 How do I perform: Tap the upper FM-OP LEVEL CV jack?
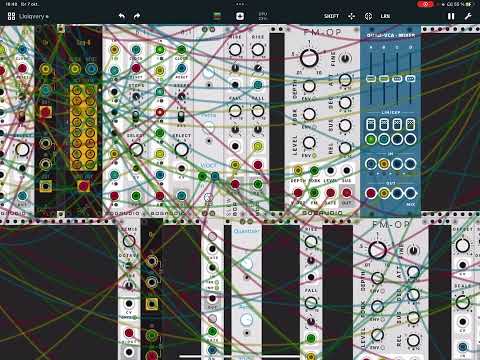330,171
